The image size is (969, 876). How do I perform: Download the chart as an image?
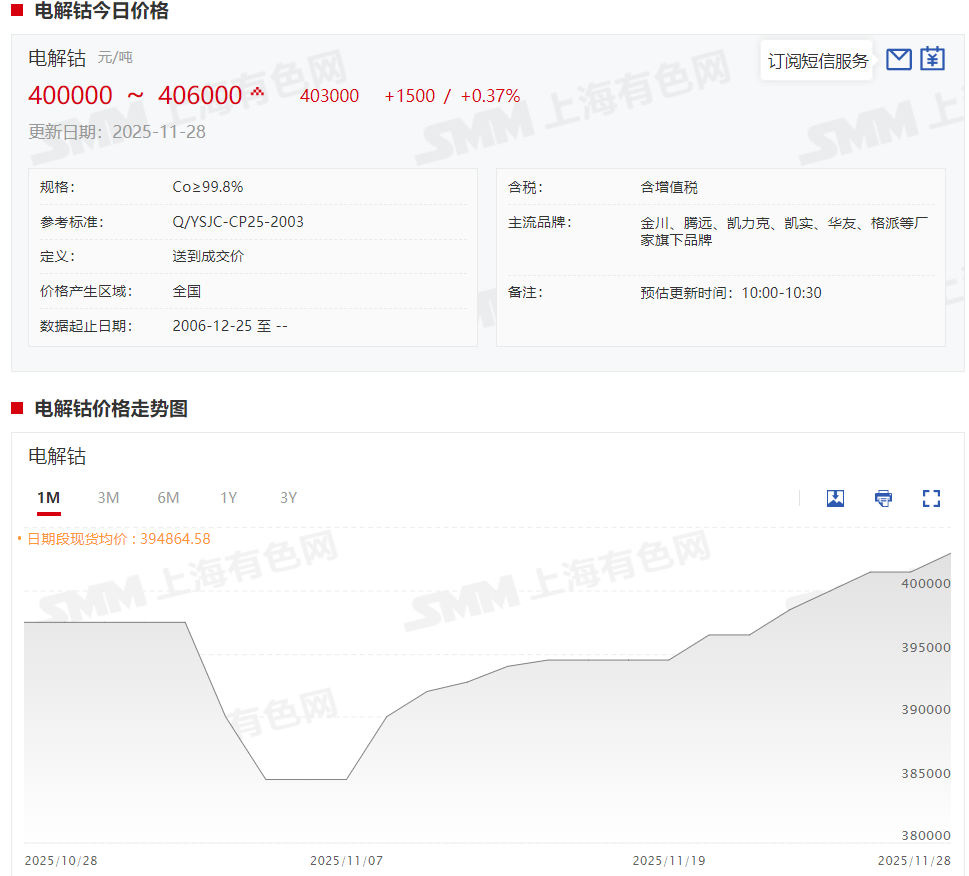[x=835, y=498]
